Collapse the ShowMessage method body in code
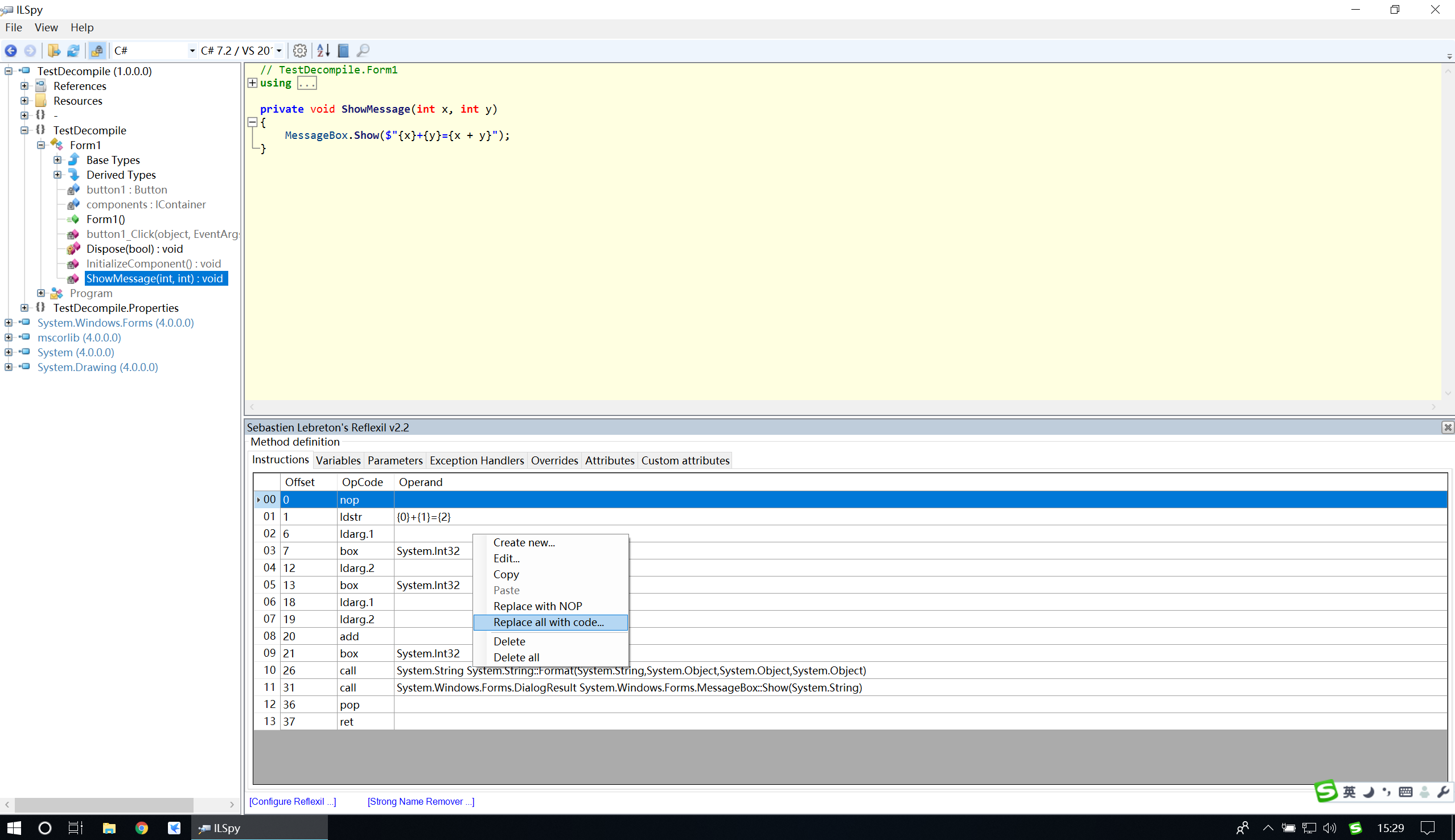 252,122
